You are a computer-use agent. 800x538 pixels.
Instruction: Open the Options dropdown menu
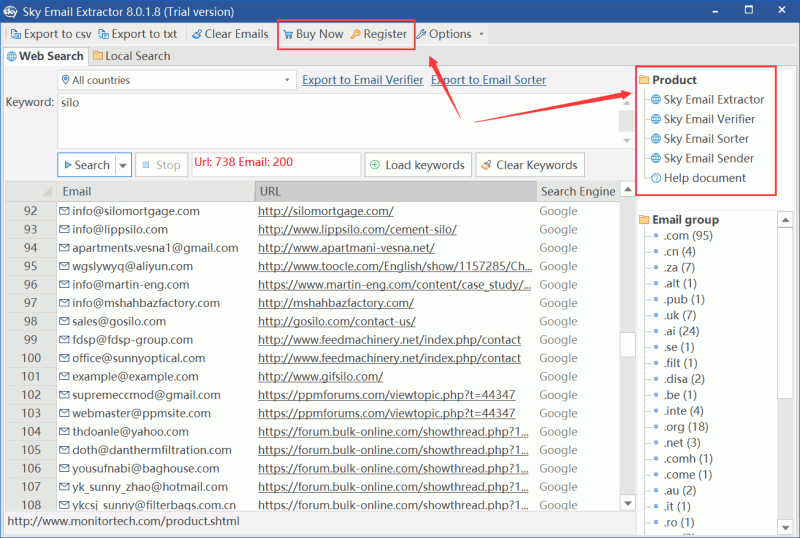coord(450,34)
